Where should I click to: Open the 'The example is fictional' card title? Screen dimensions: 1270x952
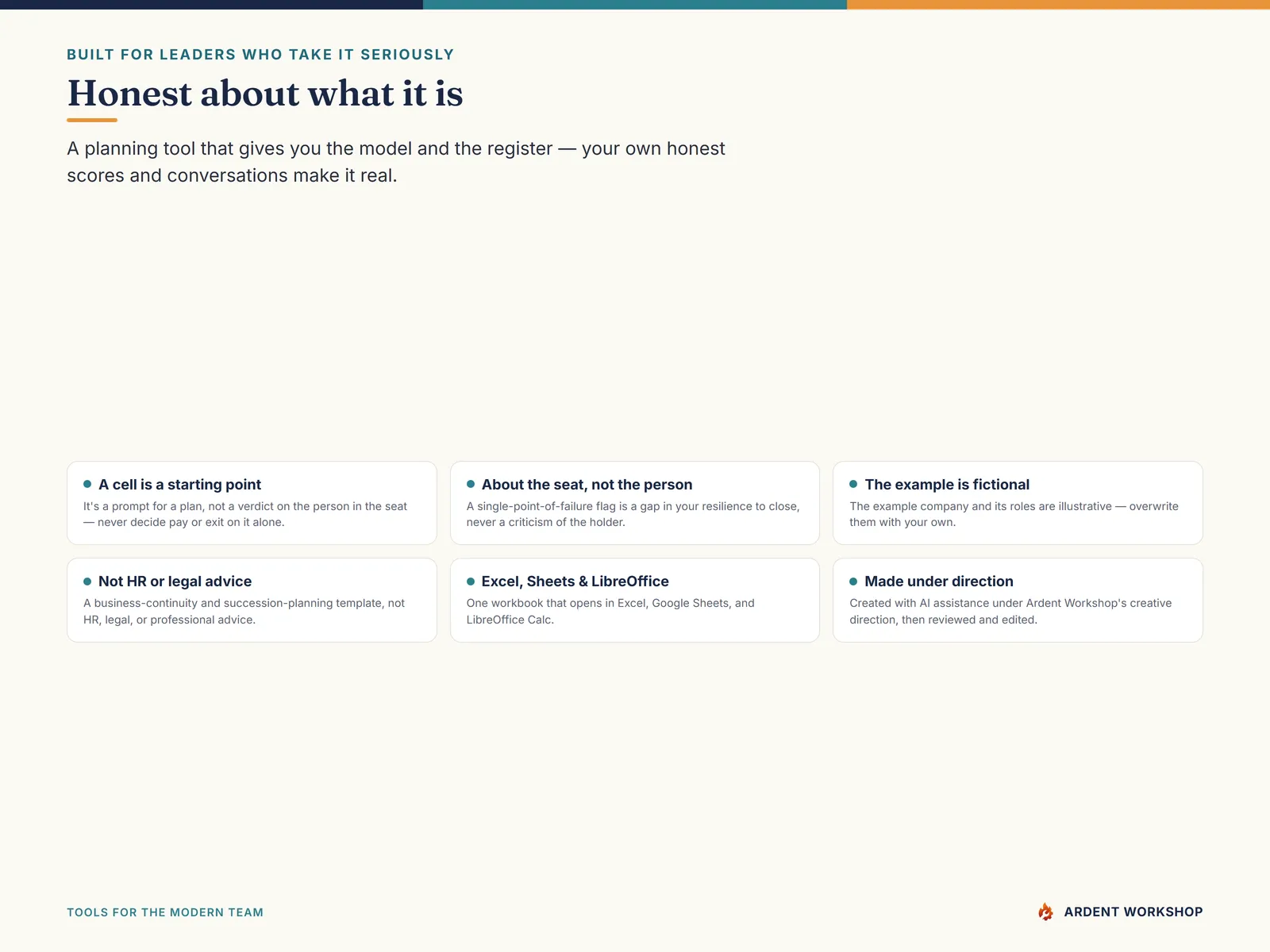[947, 484]
